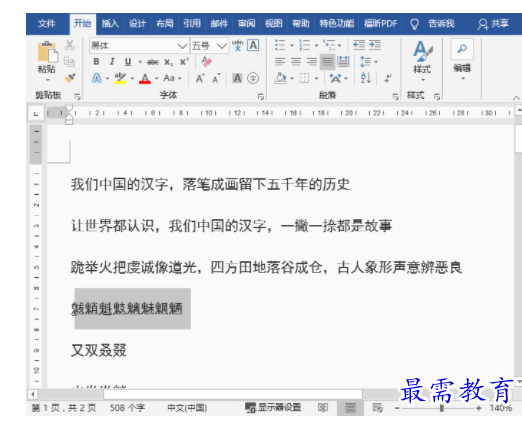Switch to Design tab
Viewport: 522px width, 422px height.
[x=137, y=24]
